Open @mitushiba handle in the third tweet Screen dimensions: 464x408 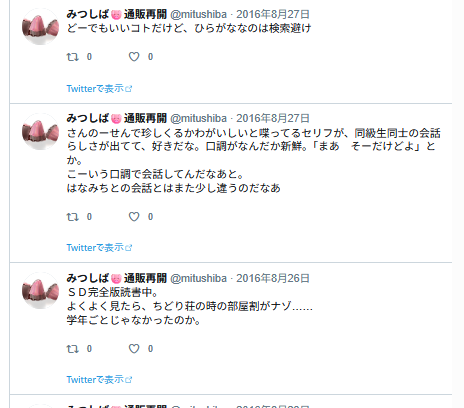coord(198,278)
